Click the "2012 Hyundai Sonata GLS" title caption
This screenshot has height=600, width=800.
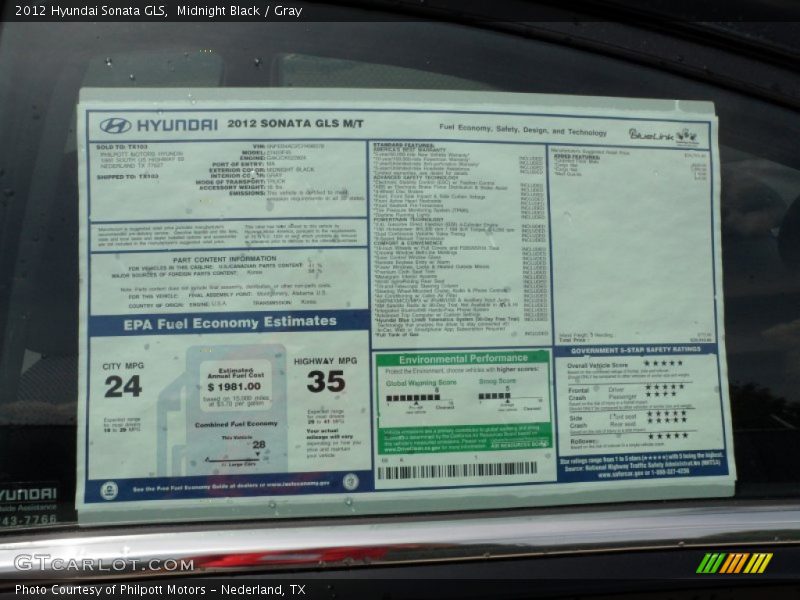(x=91, y=11)
